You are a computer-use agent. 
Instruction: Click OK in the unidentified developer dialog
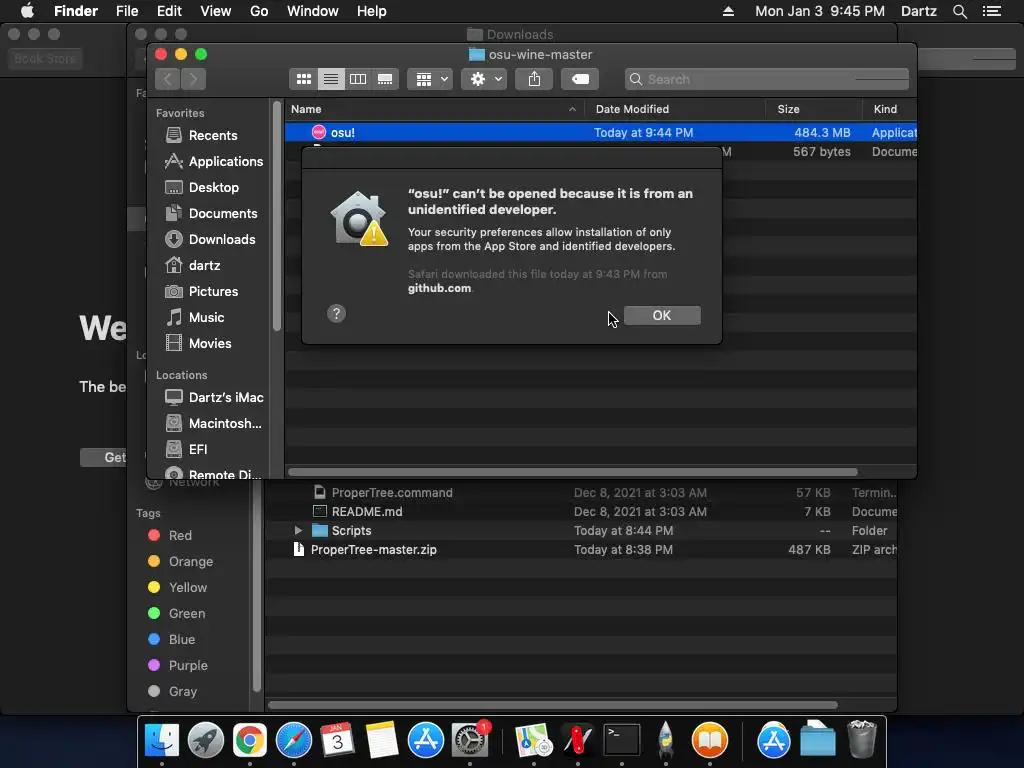[662, 315]
